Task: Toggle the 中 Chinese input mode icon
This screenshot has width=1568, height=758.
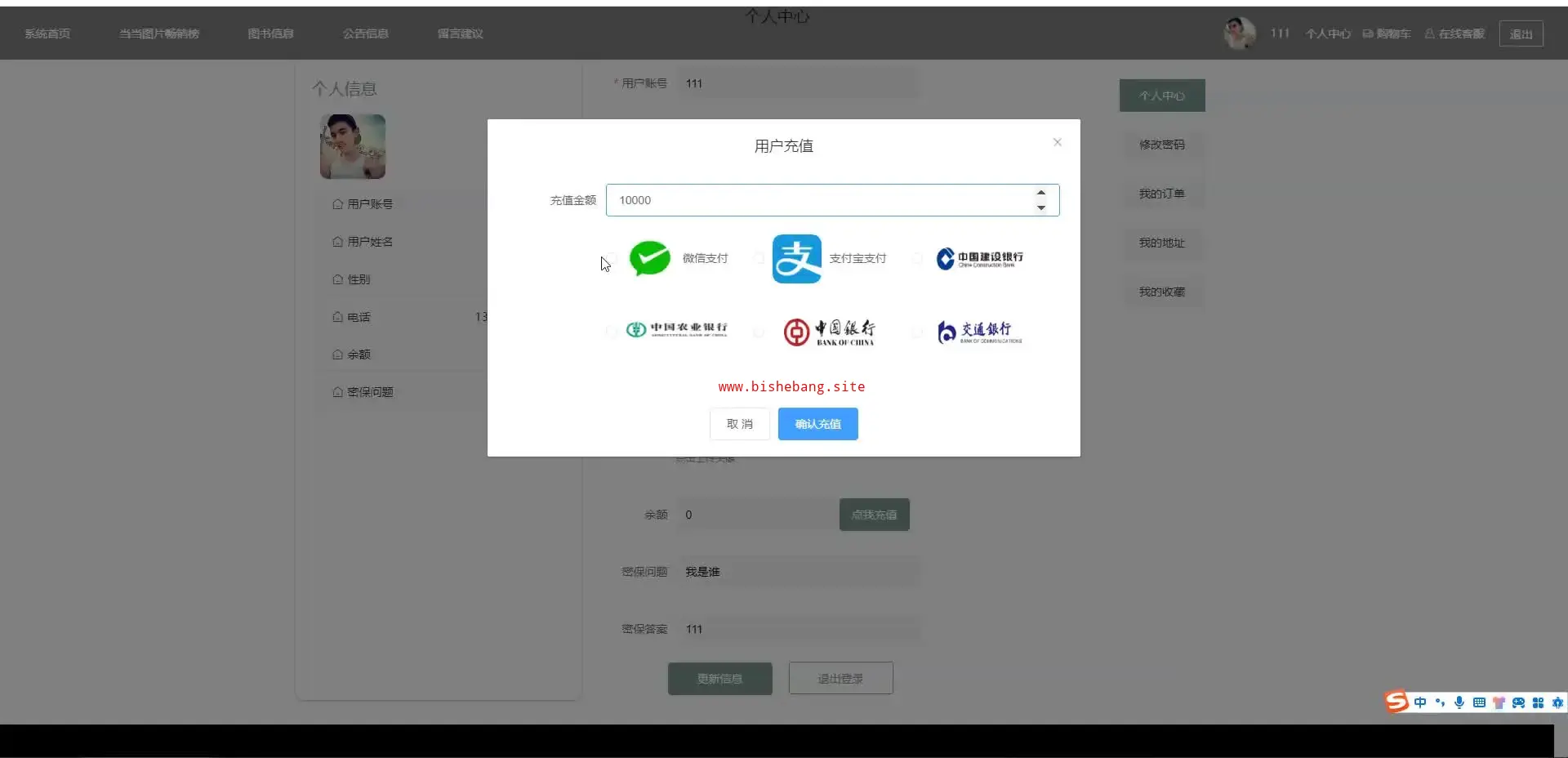Action: point(1420,702)
